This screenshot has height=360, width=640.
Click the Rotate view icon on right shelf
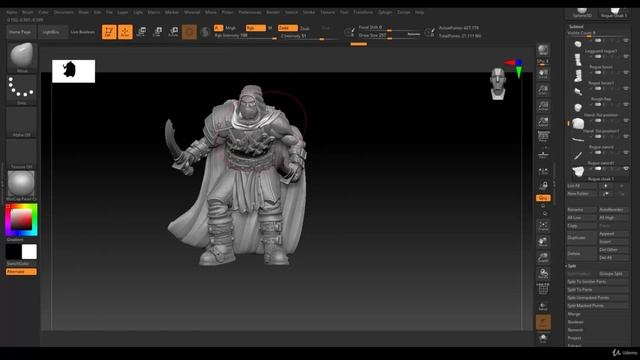[543, 273]
